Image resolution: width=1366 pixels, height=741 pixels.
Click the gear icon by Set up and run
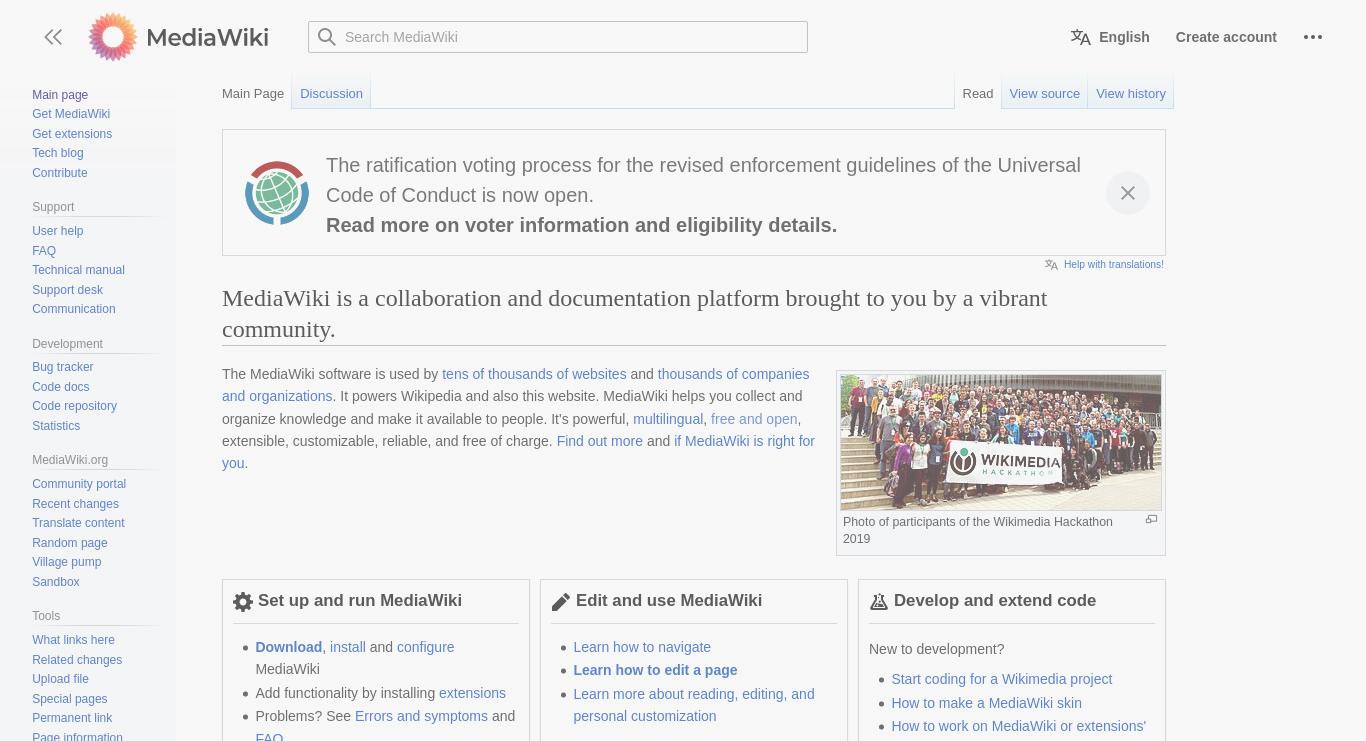coord(243,602)
